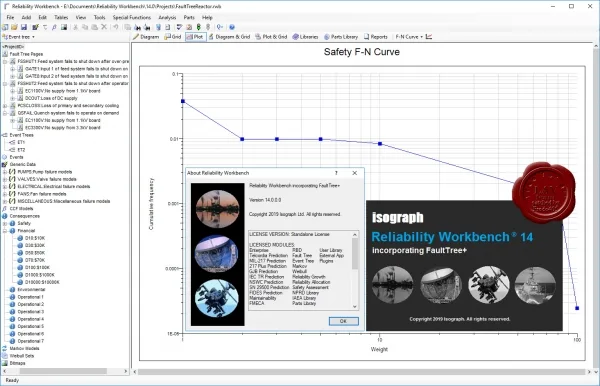The width and height of the screenshot is (600, 386).
Task: Open the Special Functions menu
Action: (132, 17)
